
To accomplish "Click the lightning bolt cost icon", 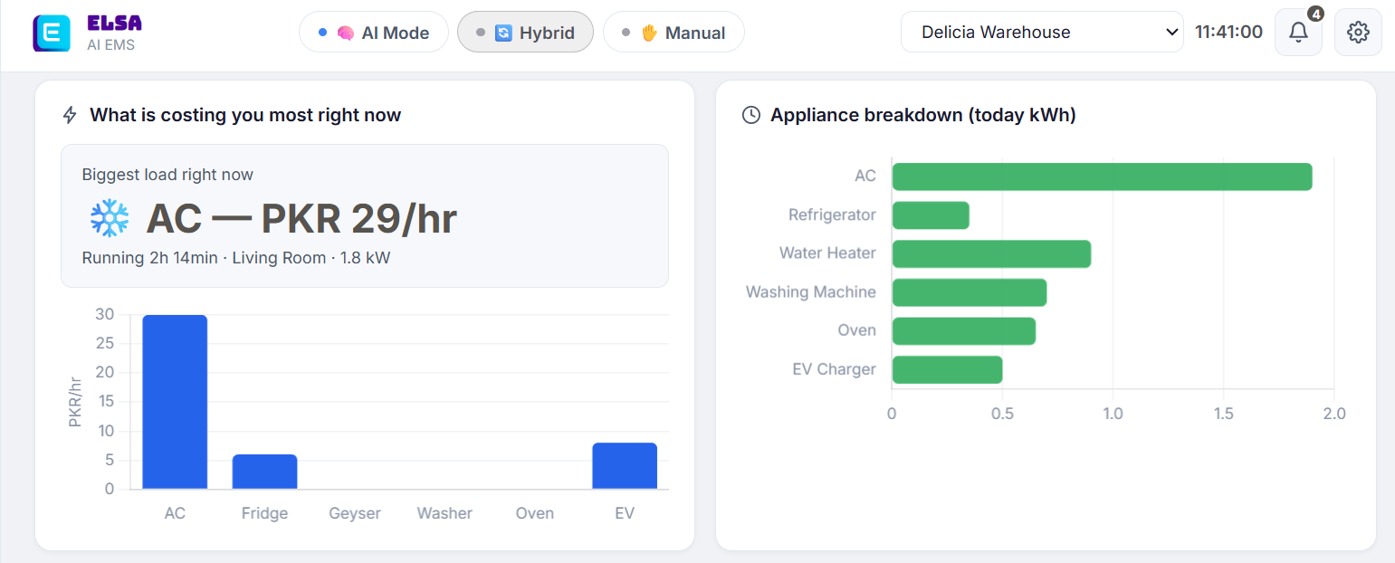I will coord(70,115).
